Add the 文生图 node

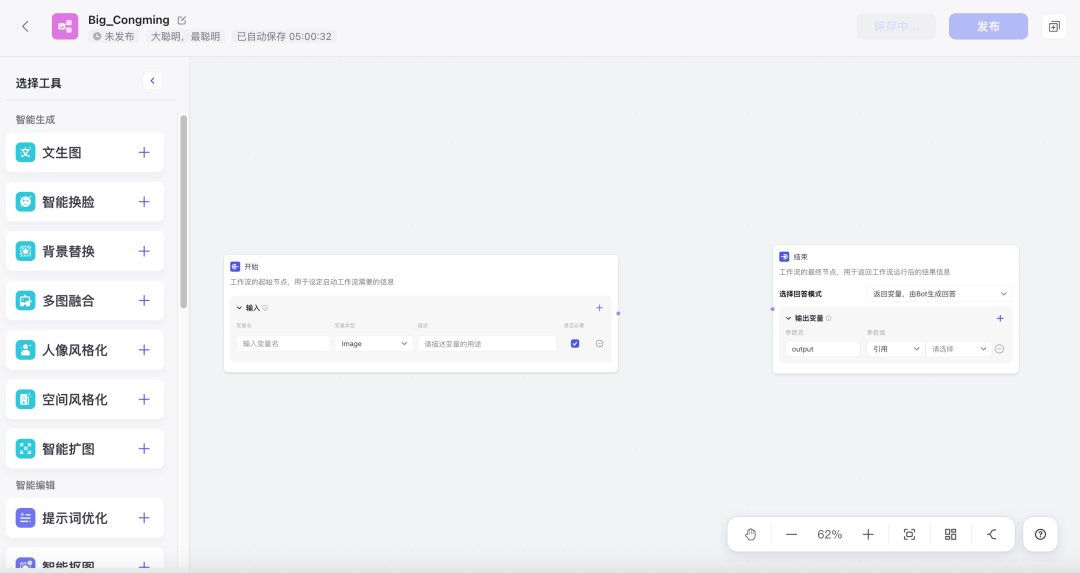point(144,152)
